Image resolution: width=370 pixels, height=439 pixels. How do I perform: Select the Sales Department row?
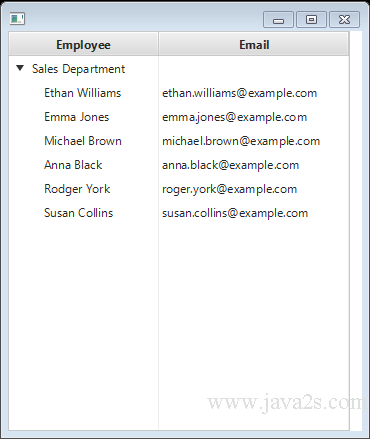click(179, 69)
